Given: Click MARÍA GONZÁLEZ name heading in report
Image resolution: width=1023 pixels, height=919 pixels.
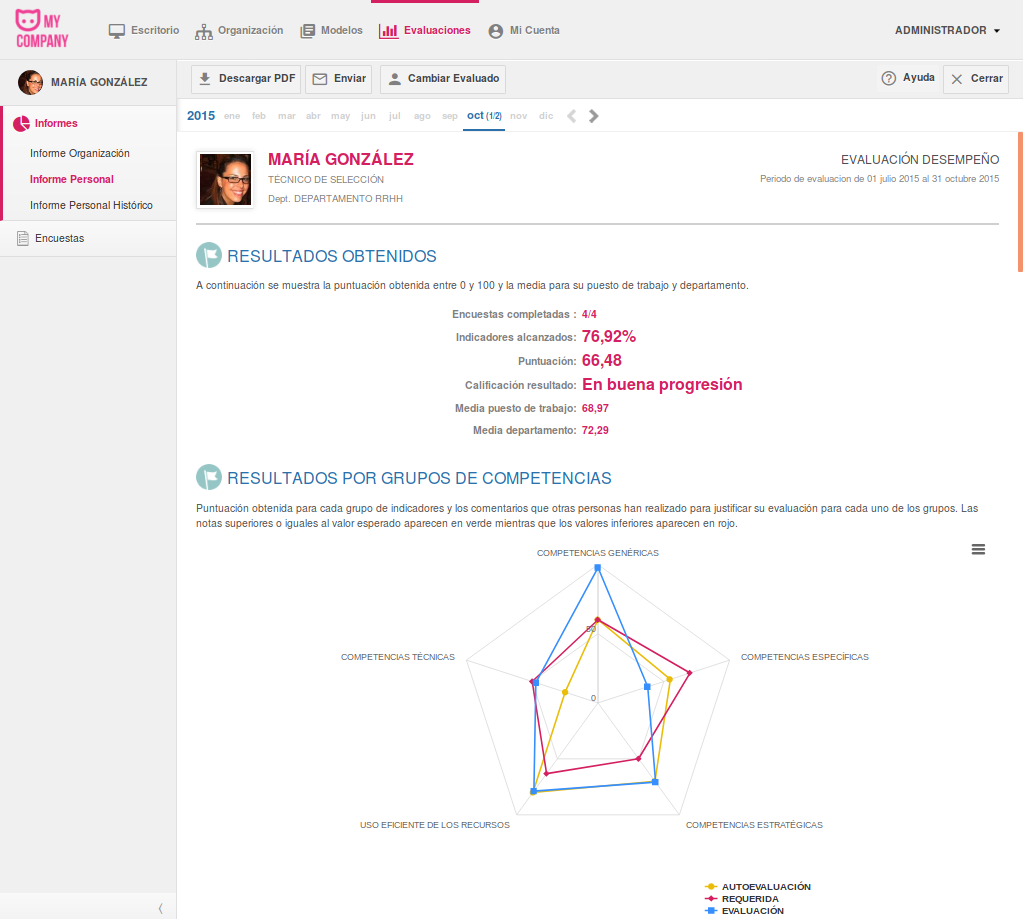Looking at the screenshot, I should 341,159.
